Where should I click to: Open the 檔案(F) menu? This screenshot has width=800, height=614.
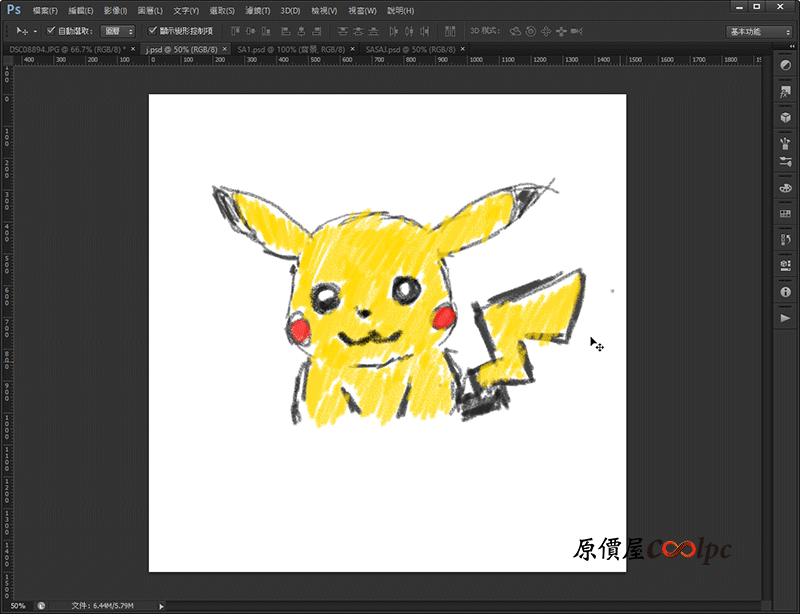coord(45,10)
